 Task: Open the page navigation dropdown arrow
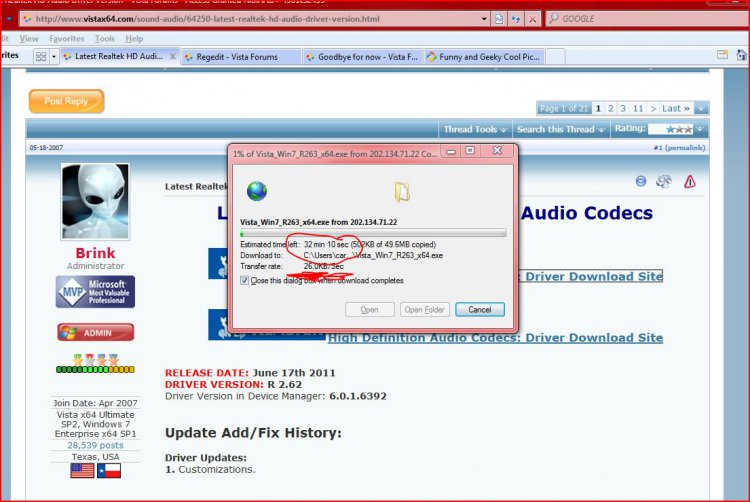point(701,109)
